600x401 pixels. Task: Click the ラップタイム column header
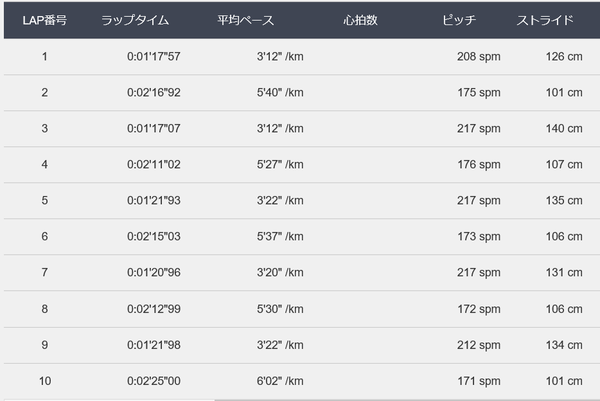[135, 20]
